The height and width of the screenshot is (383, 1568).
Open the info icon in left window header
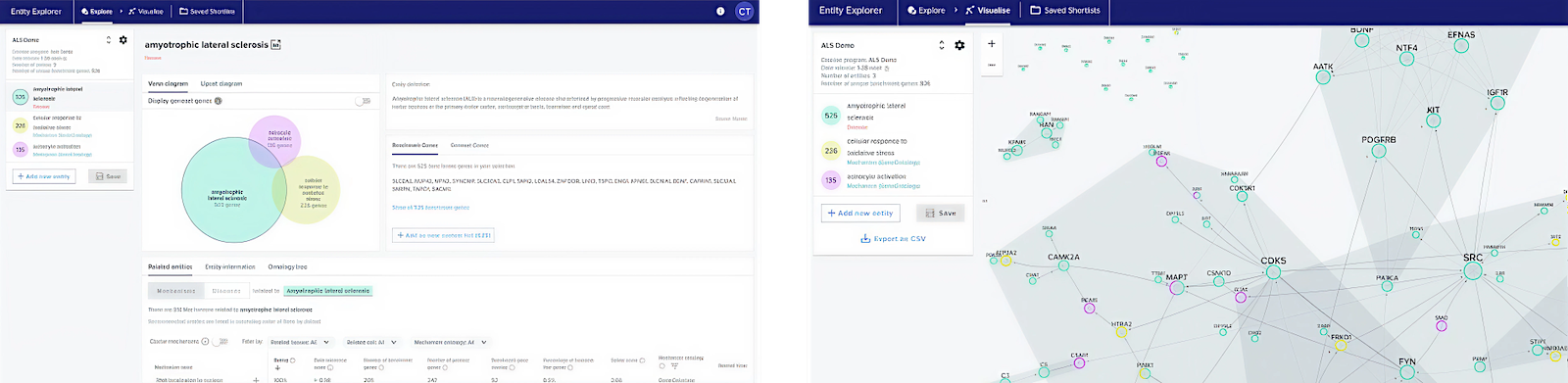point(720,12)
